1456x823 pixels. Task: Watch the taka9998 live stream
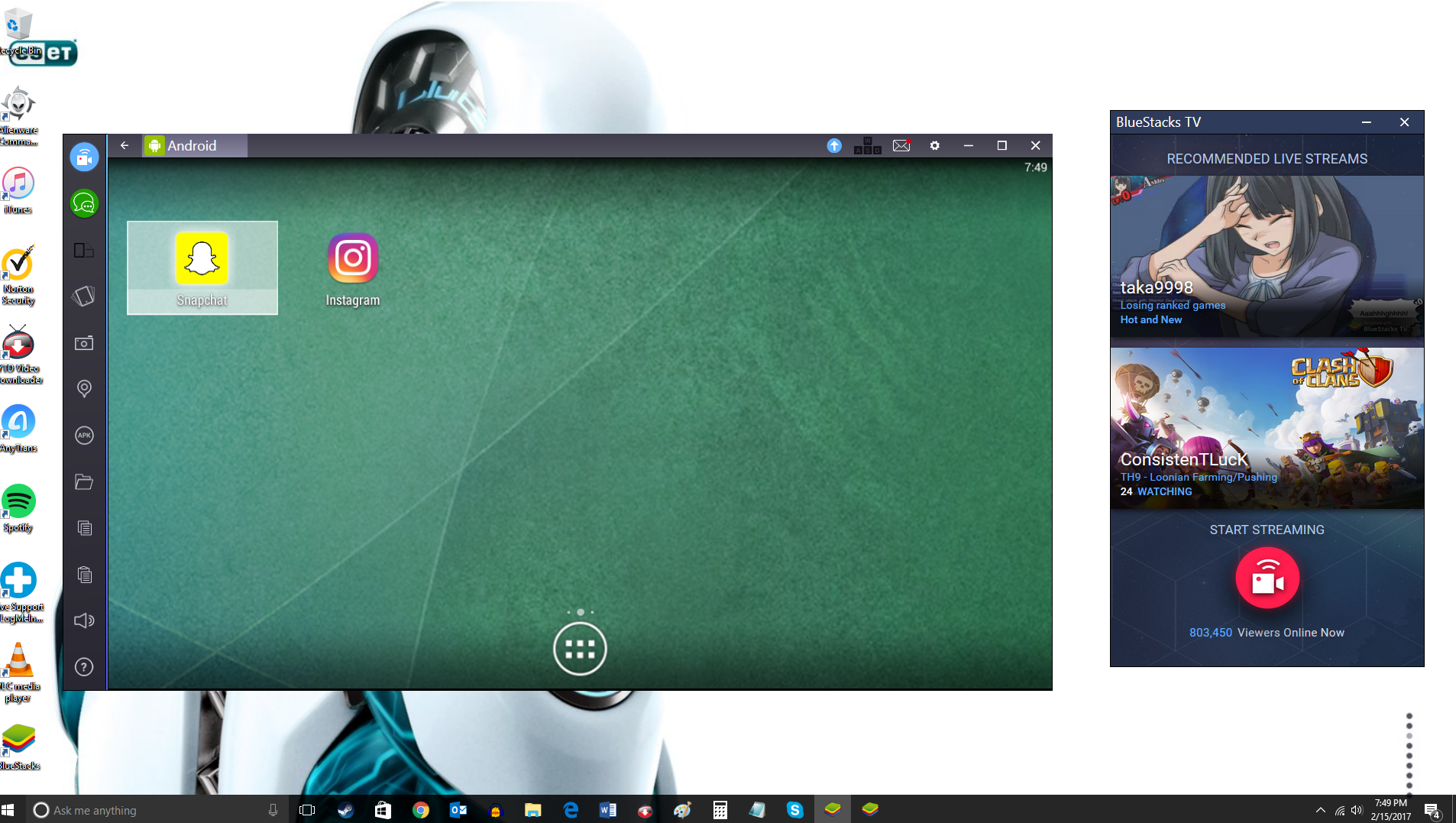click(1267, 256)
